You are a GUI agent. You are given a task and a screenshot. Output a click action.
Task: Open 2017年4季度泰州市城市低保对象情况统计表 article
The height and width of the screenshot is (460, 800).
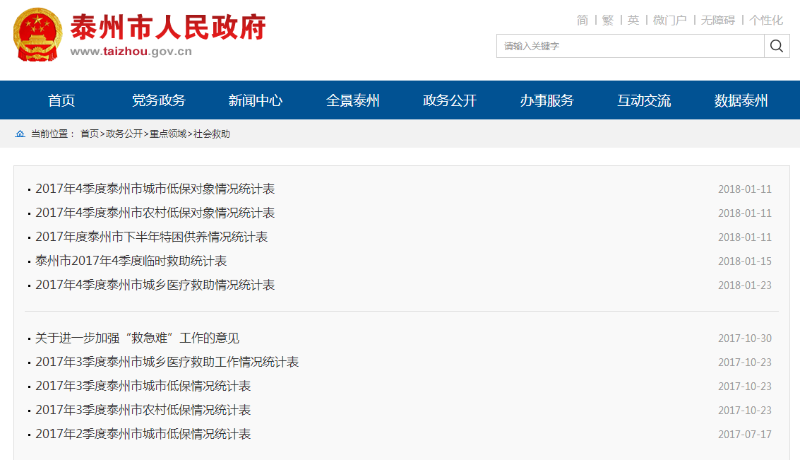tap(155, 189)
